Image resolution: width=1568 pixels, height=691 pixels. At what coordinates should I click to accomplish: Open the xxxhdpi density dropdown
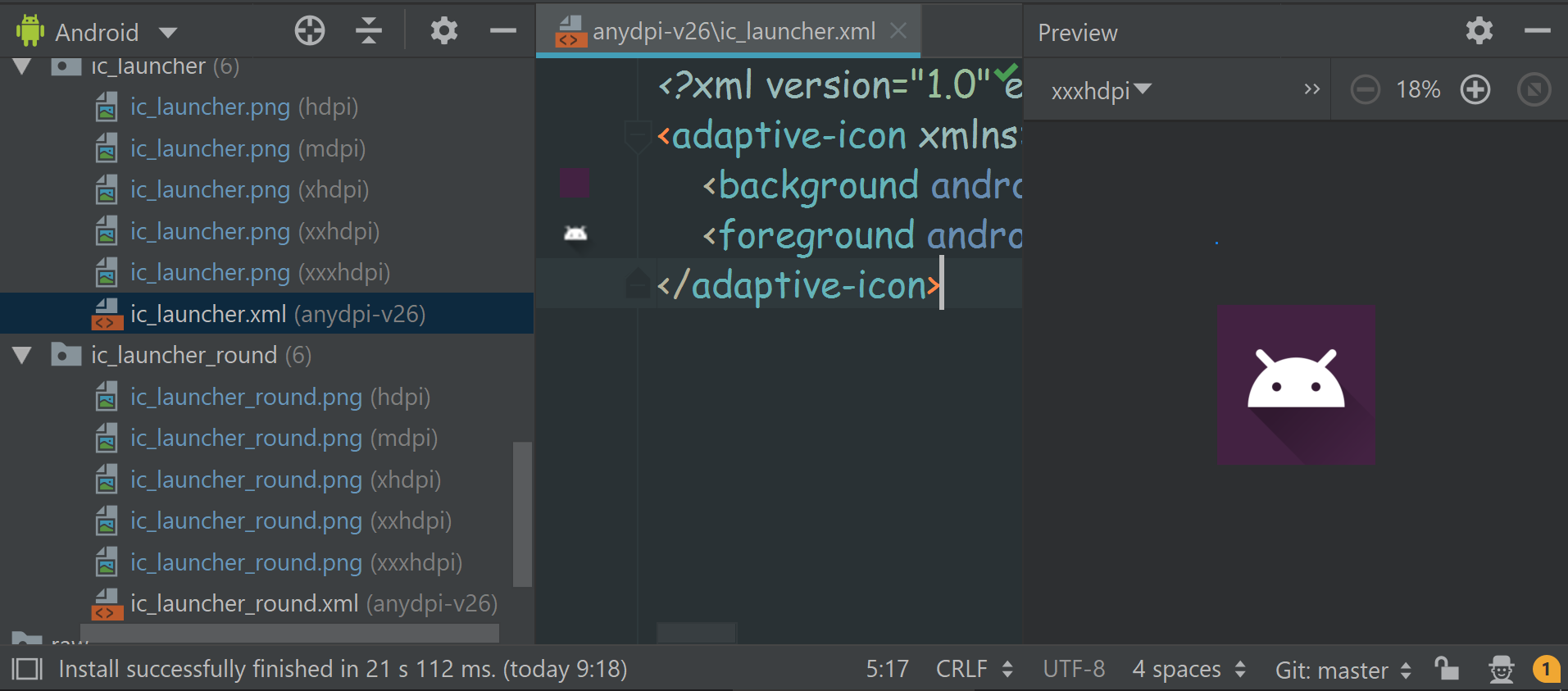1101,90
